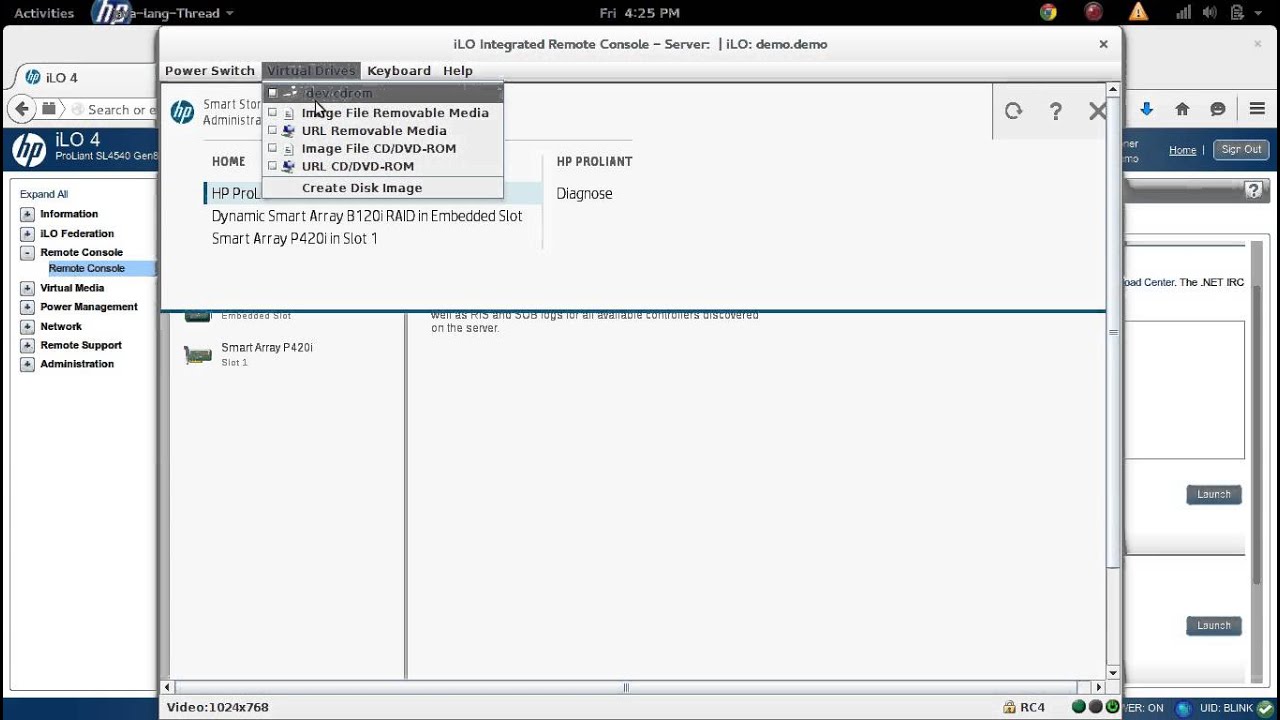Click the blue globe icon in iLO status bar
This screenshot has width=1280, height=720.
tap(1184, 708)
